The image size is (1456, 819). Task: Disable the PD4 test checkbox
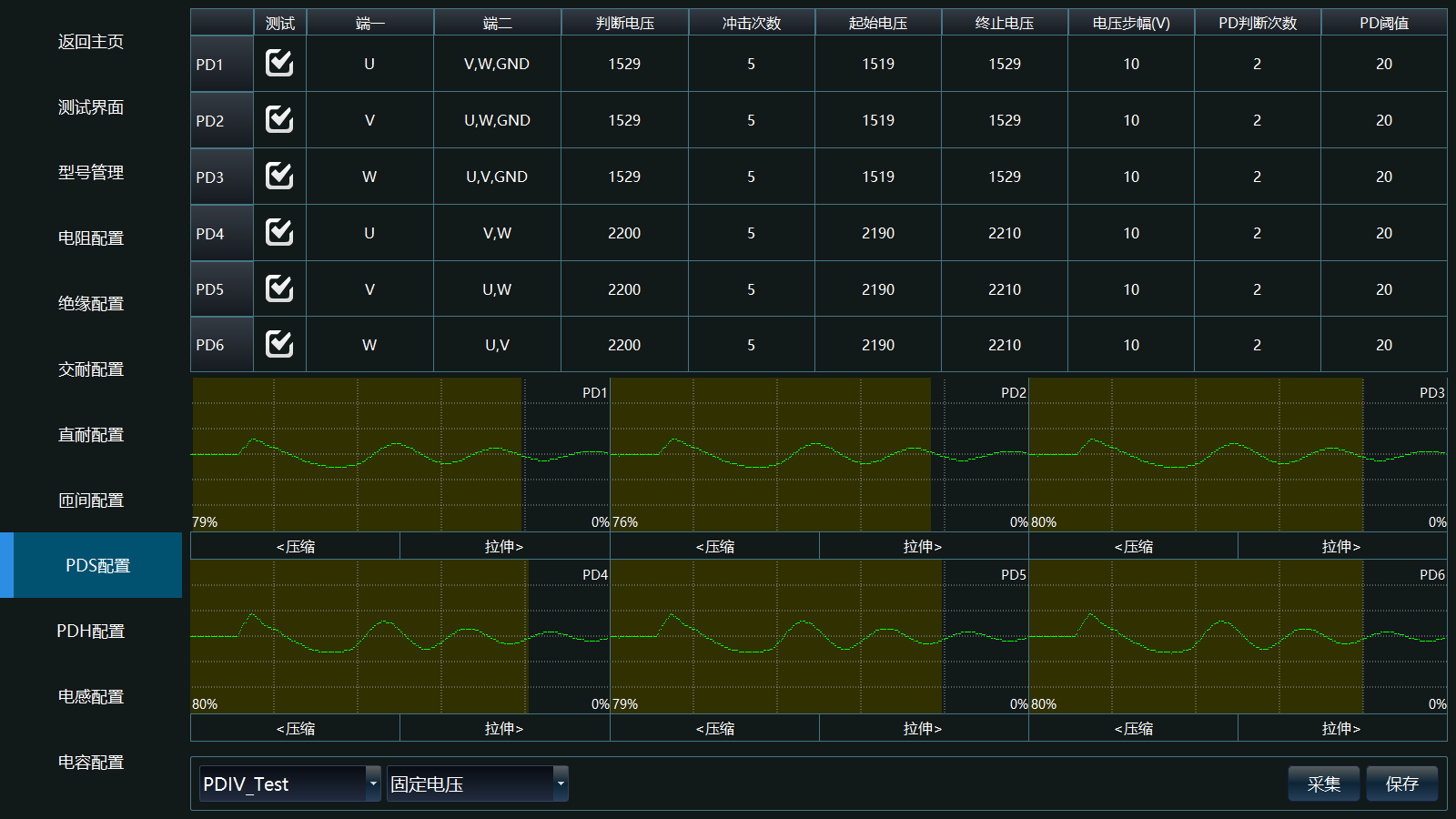[x=279, y=232]
